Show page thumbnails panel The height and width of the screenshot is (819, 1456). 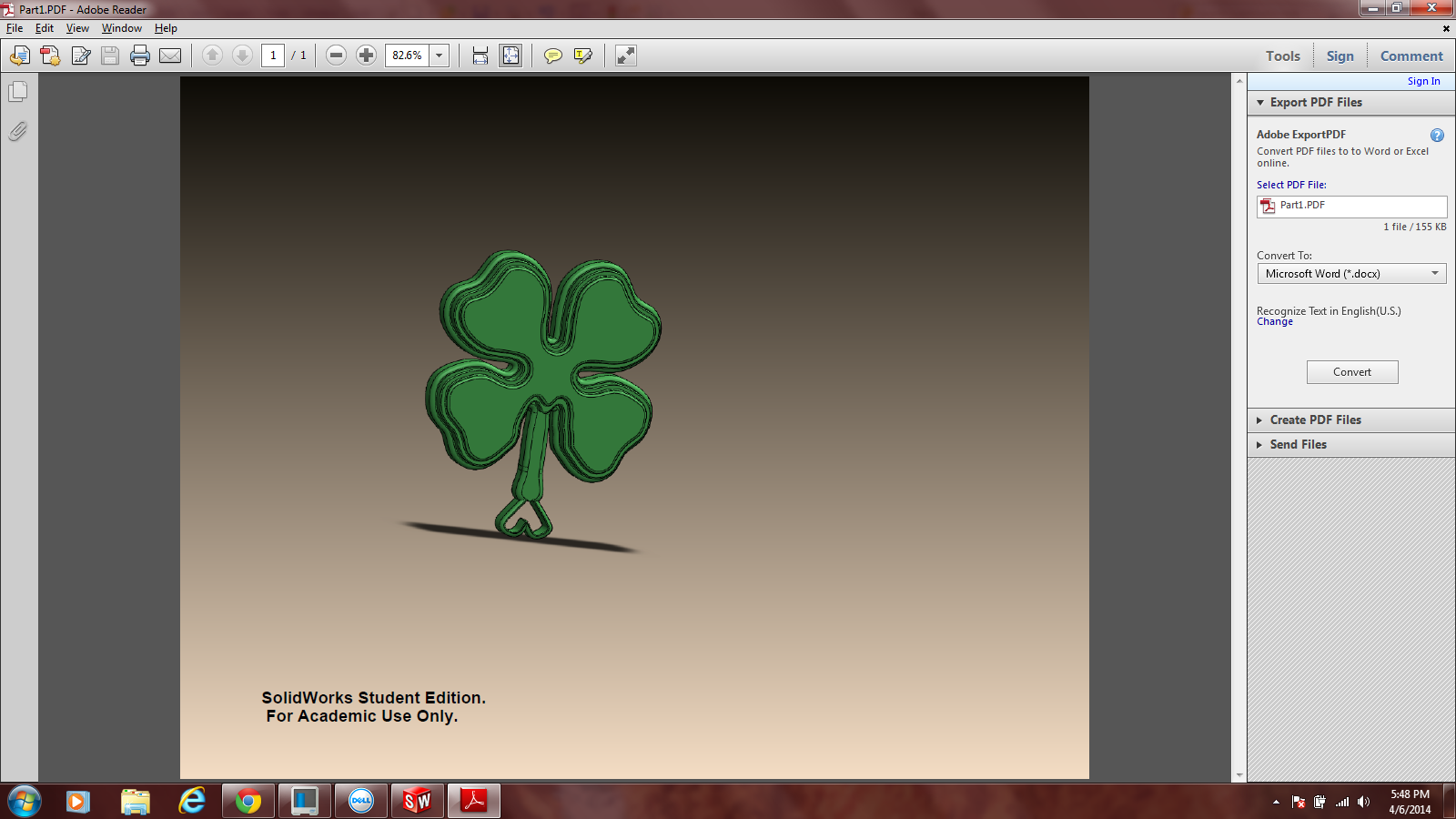[x=18, y=92]
